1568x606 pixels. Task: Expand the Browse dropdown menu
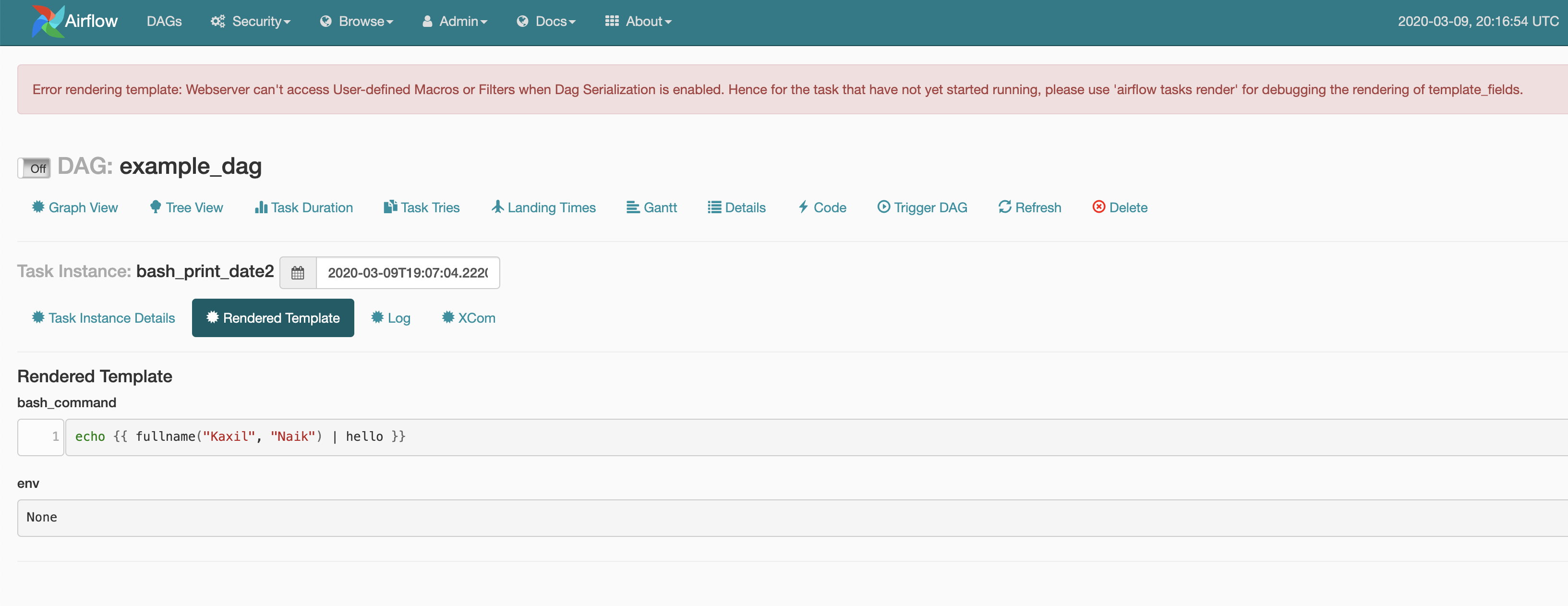tap(357, 21)
